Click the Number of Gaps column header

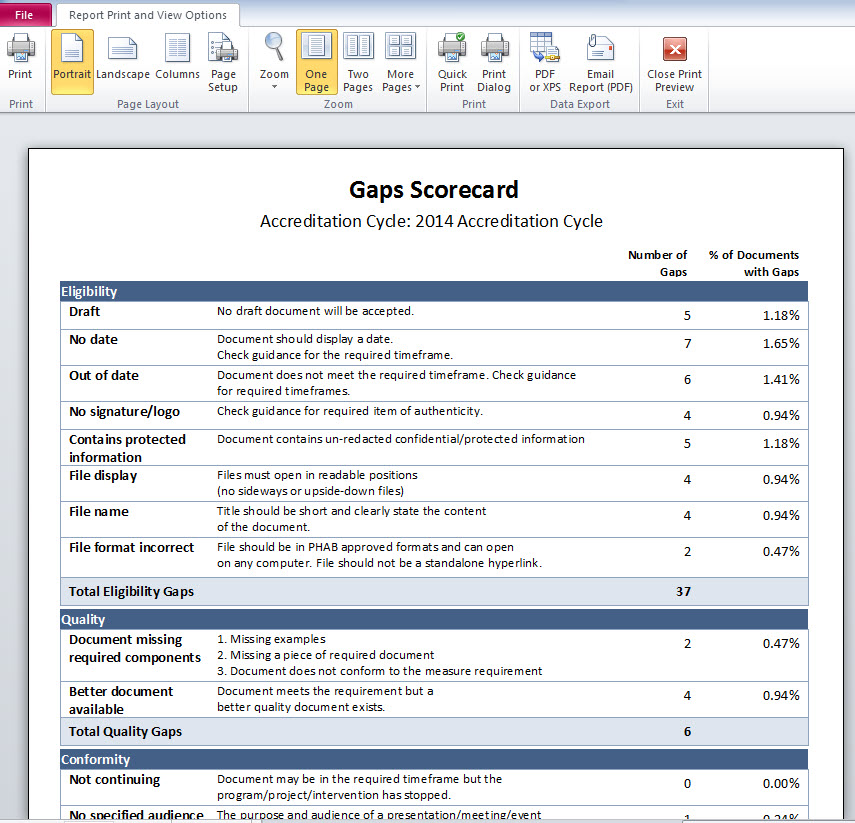pos(658,263)
